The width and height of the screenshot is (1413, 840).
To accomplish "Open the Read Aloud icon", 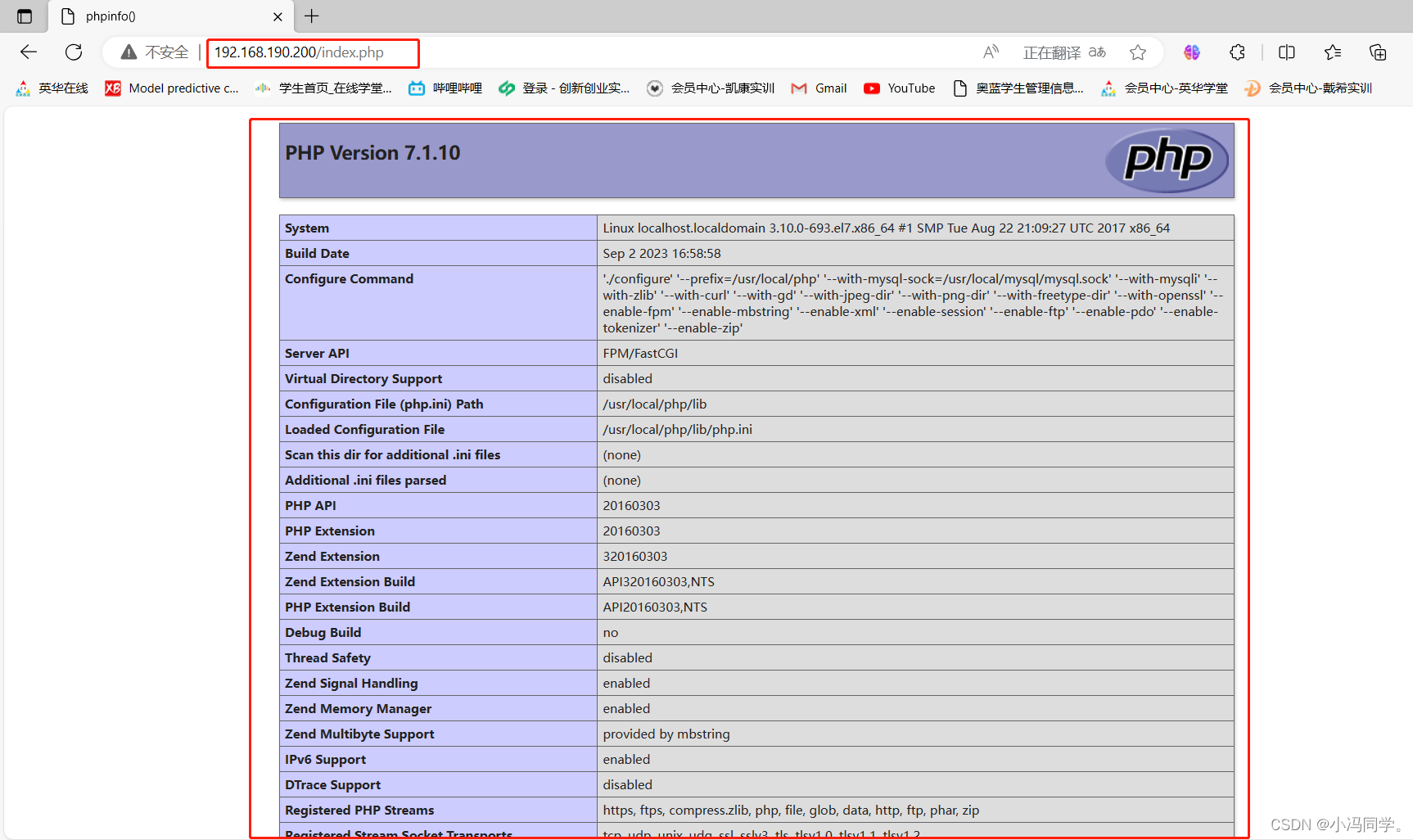I will point(991,52).
